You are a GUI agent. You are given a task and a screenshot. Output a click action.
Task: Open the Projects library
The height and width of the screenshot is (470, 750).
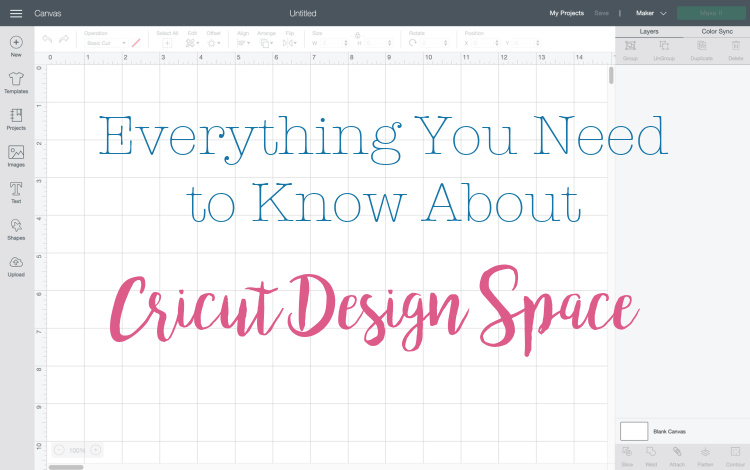[x=16, y=120]
